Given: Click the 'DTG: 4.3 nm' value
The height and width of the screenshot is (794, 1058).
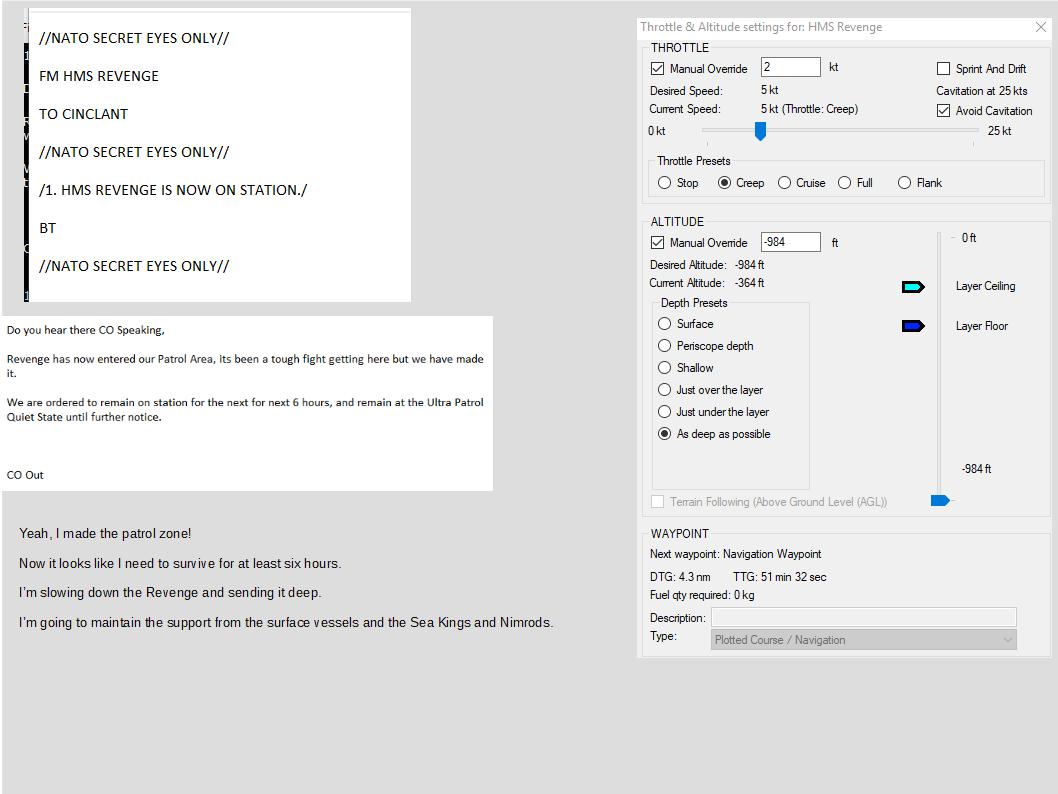Looking at the screenshot, I should click(x=680, y=577).
